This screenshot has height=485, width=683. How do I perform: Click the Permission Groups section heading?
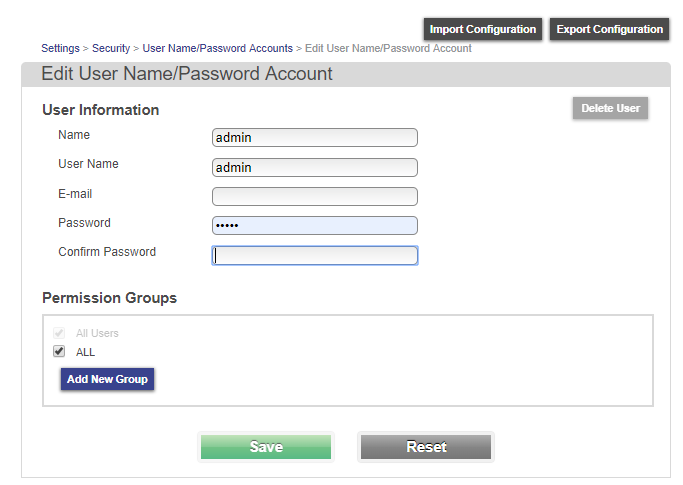tap(109, 298)
